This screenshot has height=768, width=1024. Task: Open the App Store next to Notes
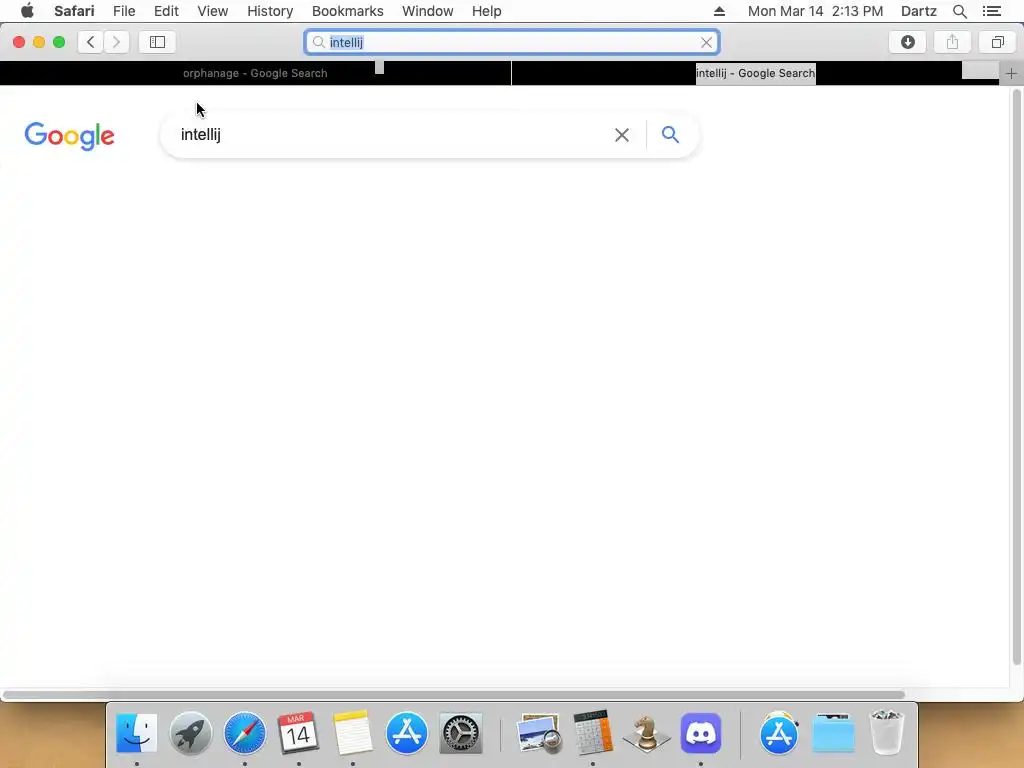click(x=407, y=733)
